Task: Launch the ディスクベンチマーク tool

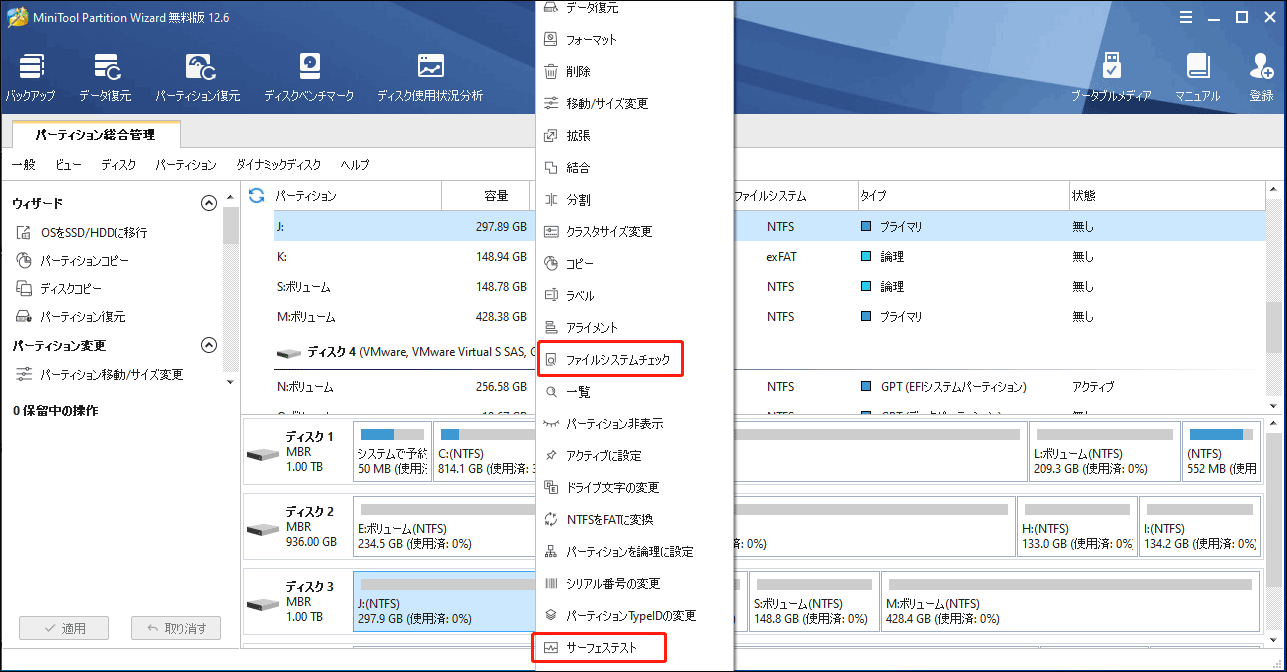Action: [x=309, y=75]
